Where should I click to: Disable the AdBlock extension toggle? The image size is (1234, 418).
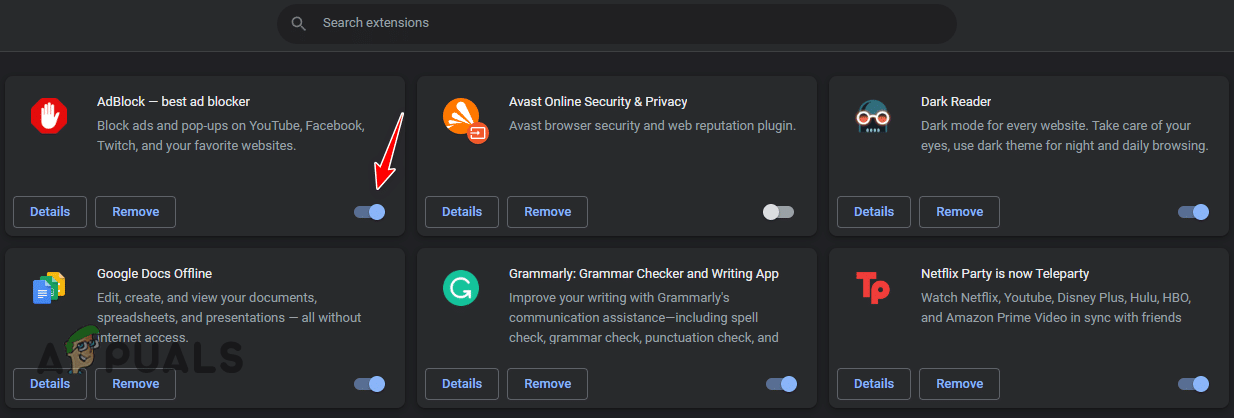point(370,212)
